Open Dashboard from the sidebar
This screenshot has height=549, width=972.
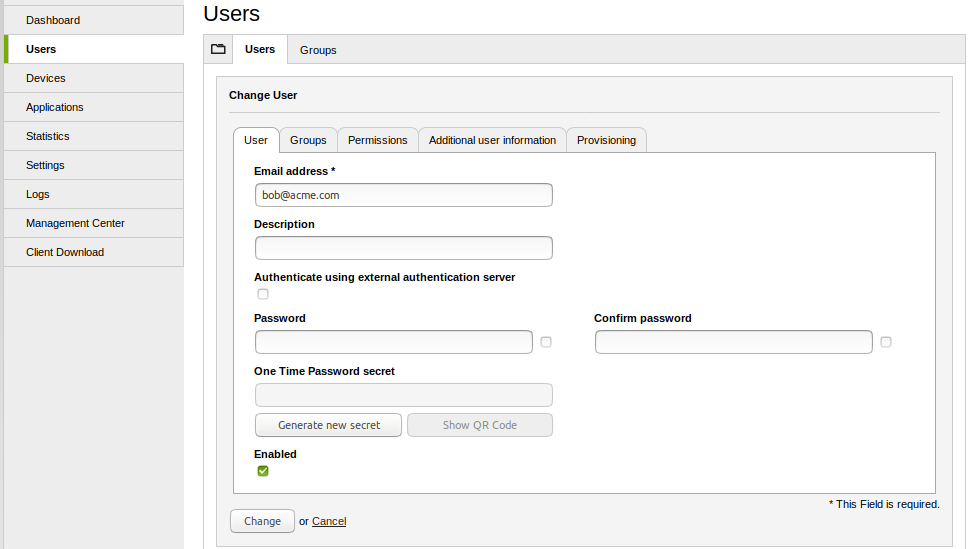[53, 20]
